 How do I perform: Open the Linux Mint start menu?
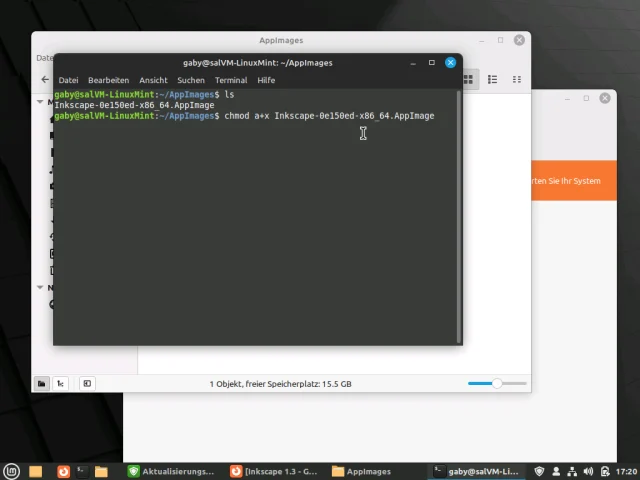(11, 471)
